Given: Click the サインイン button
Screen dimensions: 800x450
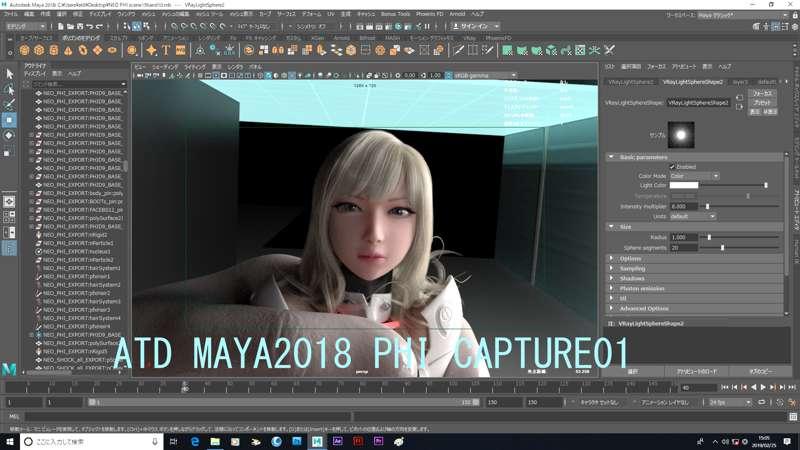Looking at the screenshot, I should click(474, 26).
